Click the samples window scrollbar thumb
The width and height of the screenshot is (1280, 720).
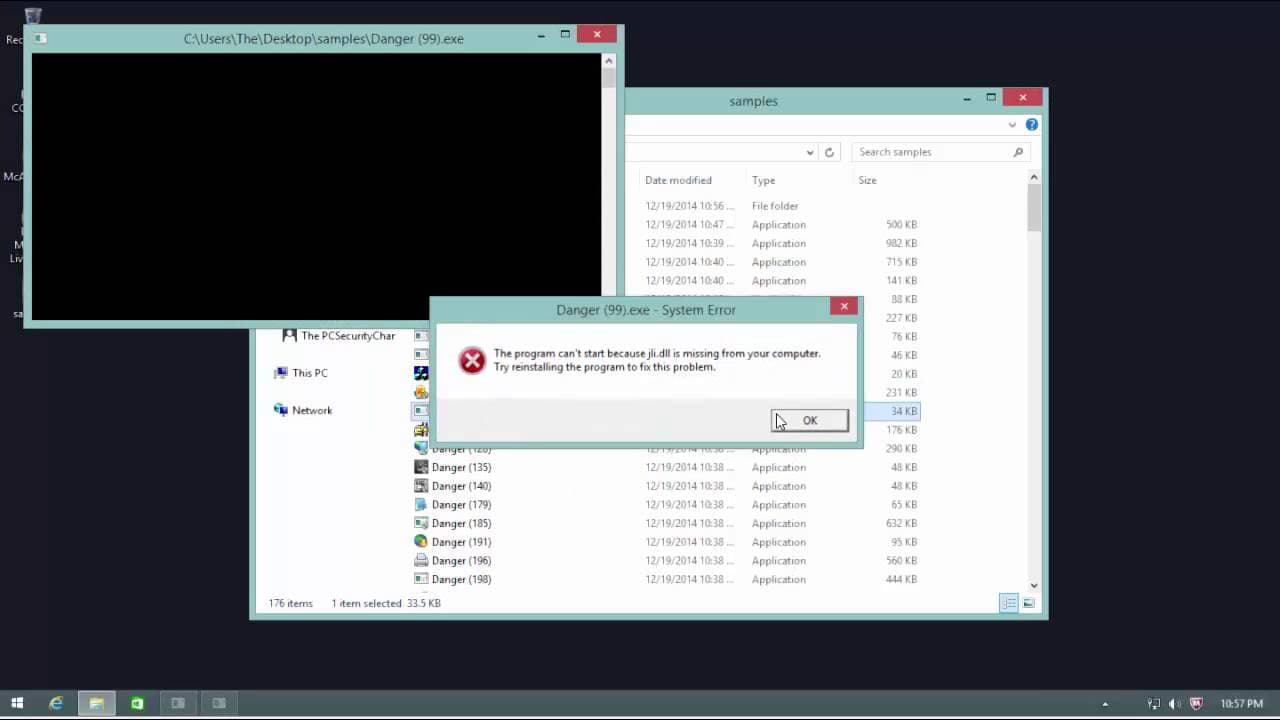[x=1034, y=208]
